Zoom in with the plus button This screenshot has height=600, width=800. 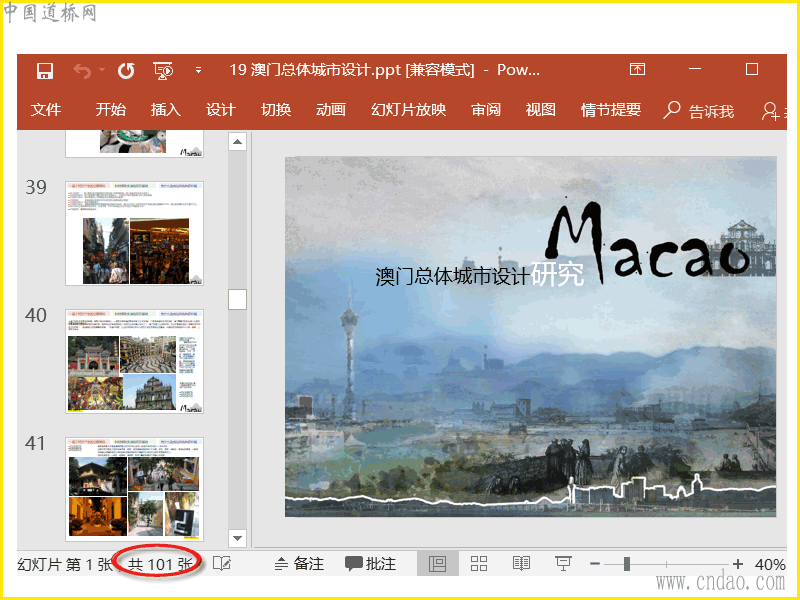coord(737,564)
